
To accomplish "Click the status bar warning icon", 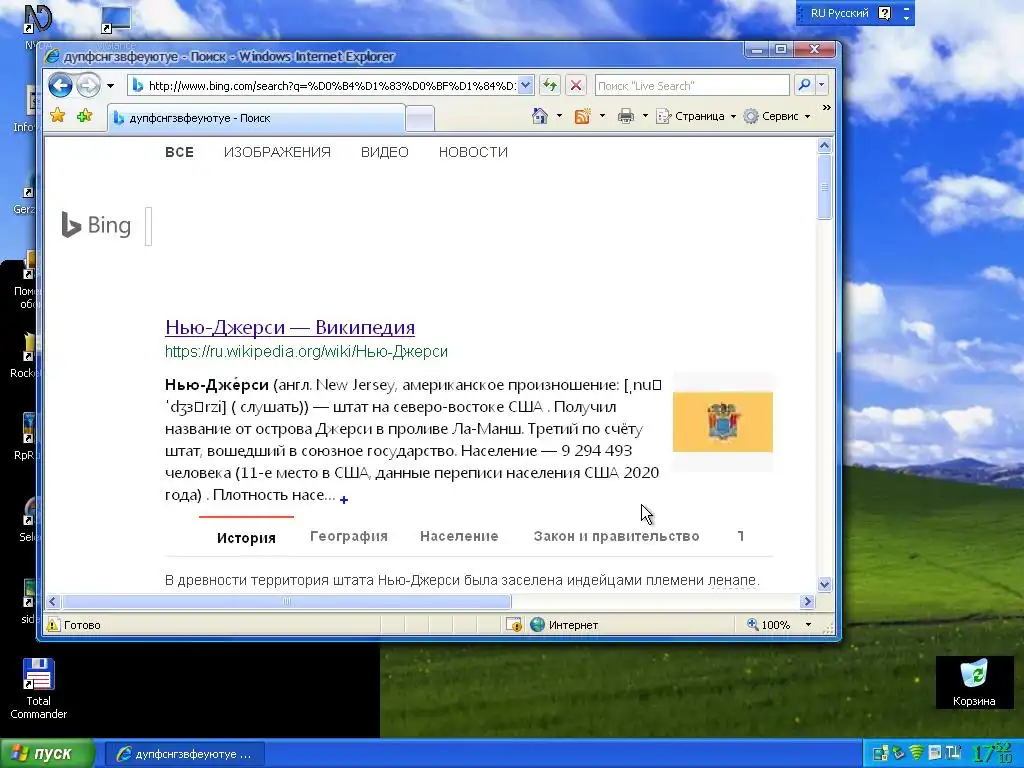I will tap(54, 625).
